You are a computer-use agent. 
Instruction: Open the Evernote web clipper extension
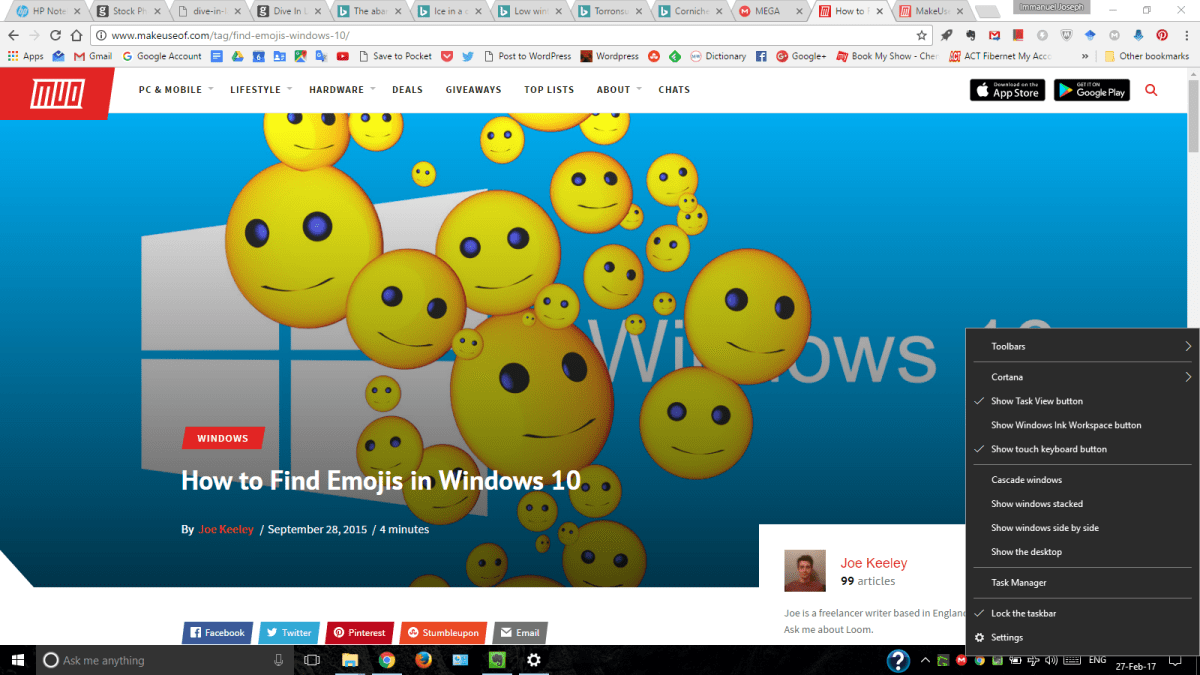(x=972, y=33)
